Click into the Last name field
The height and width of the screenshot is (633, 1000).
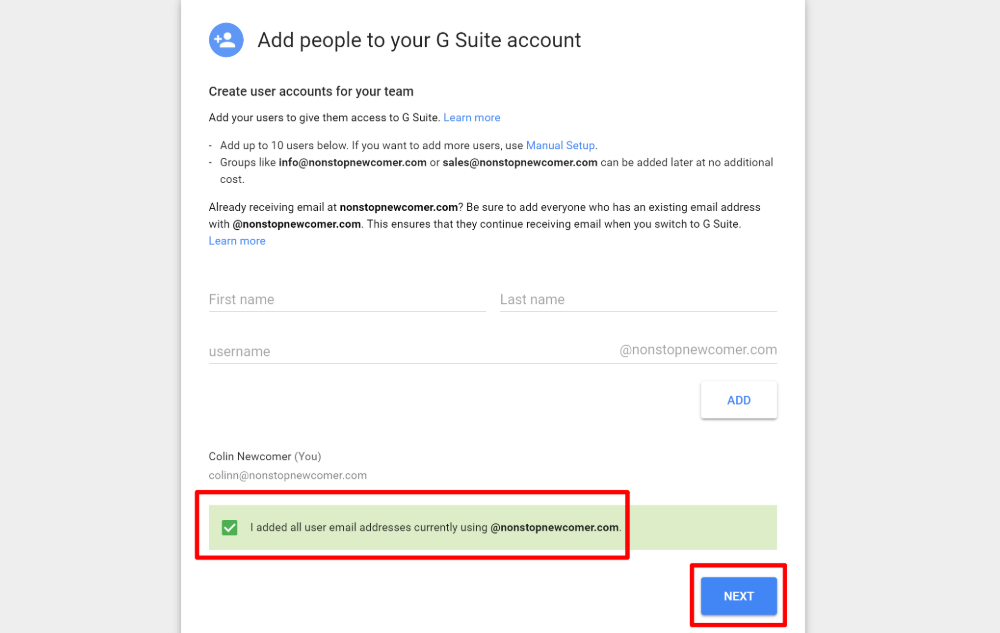pos(638,299)
